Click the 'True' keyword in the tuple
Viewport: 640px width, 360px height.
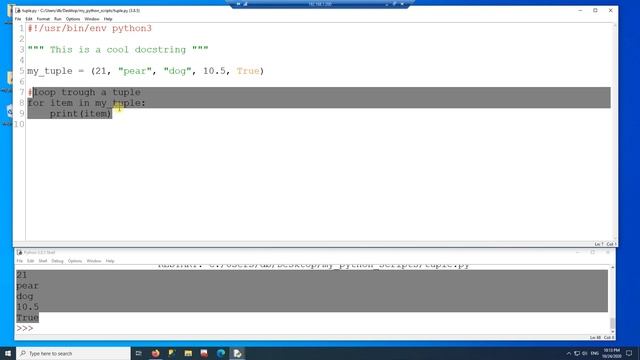pos(248,71)
